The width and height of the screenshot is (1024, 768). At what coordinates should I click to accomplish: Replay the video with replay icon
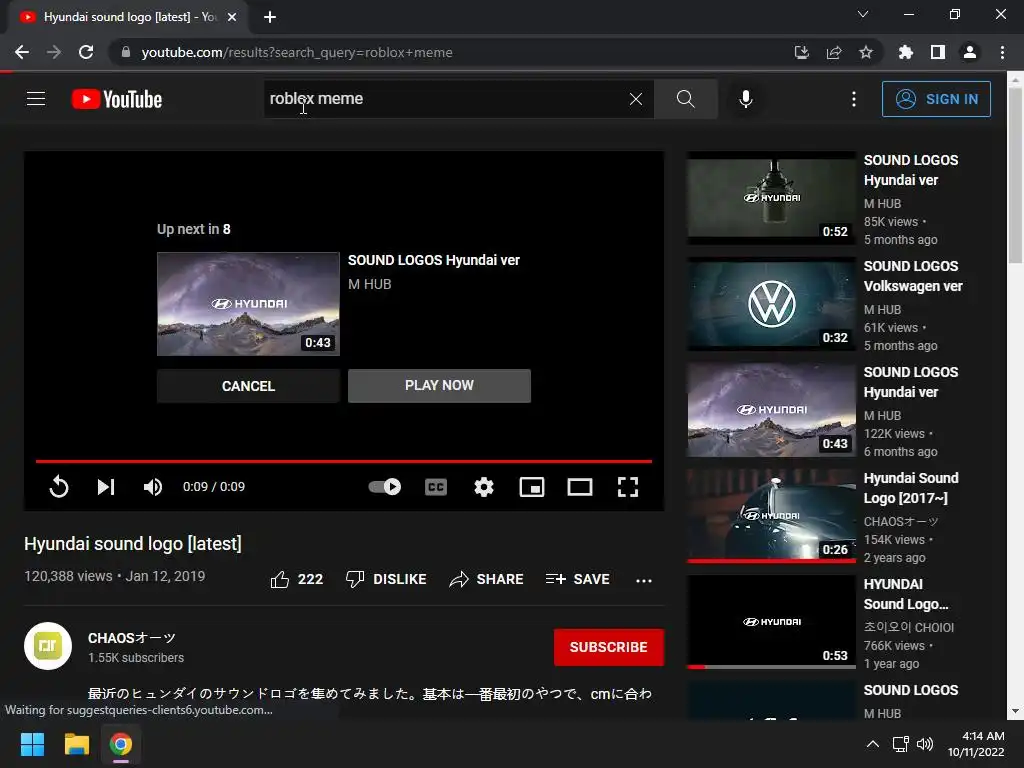point(59,487)
